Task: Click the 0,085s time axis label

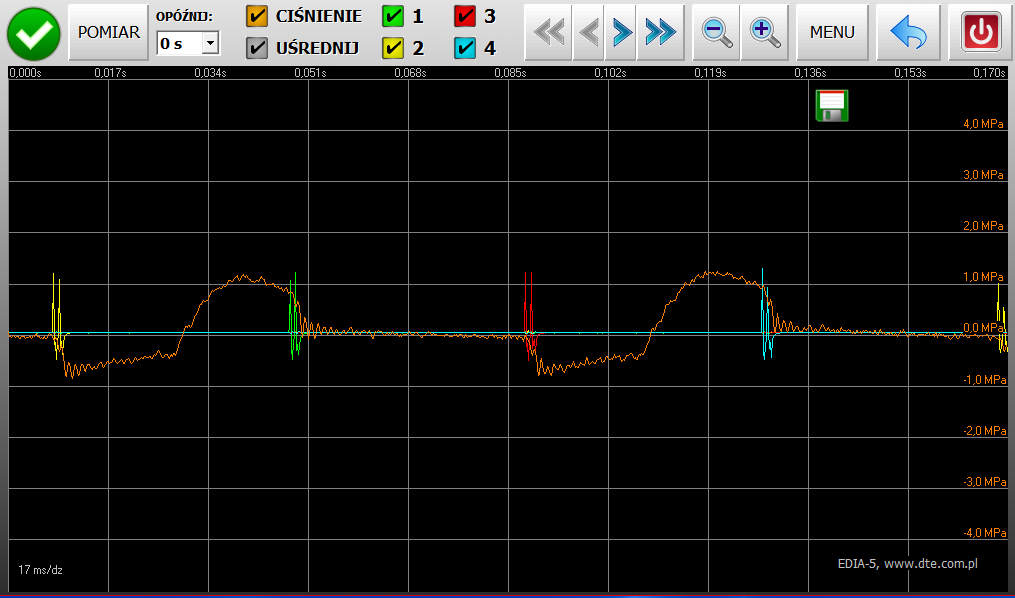Action: (x=510, y=72)
